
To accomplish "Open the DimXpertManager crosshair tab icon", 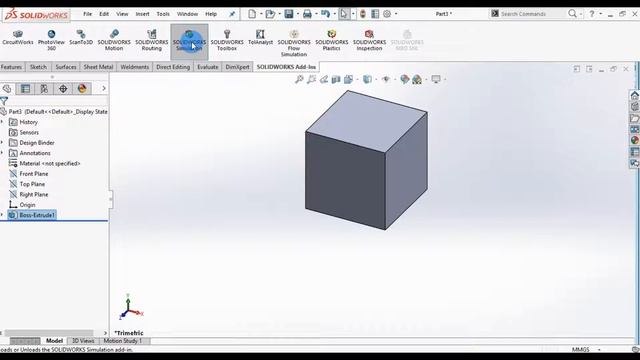I will point(63,89).
